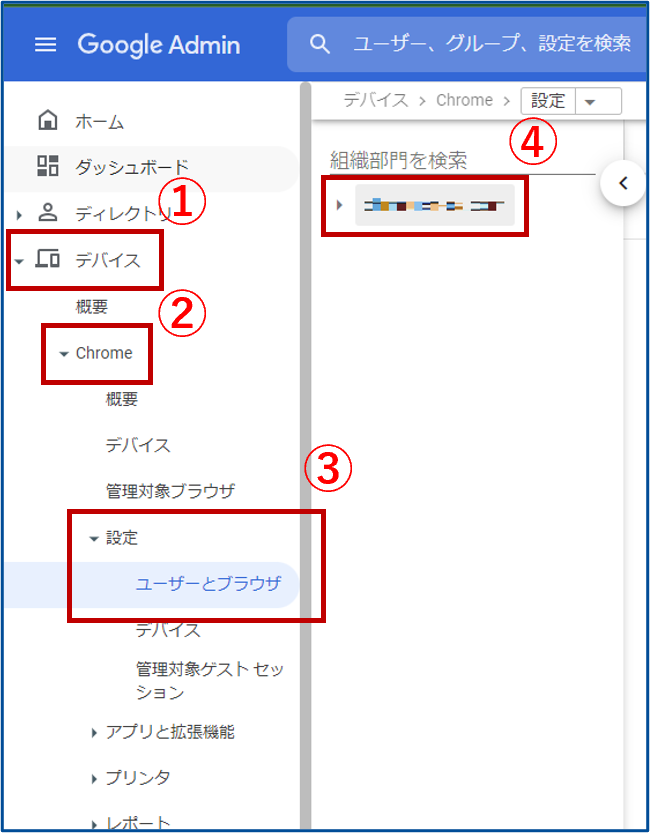Expand アプリと拡張機能 section
The image size is (650, 833).
point(164,732)
